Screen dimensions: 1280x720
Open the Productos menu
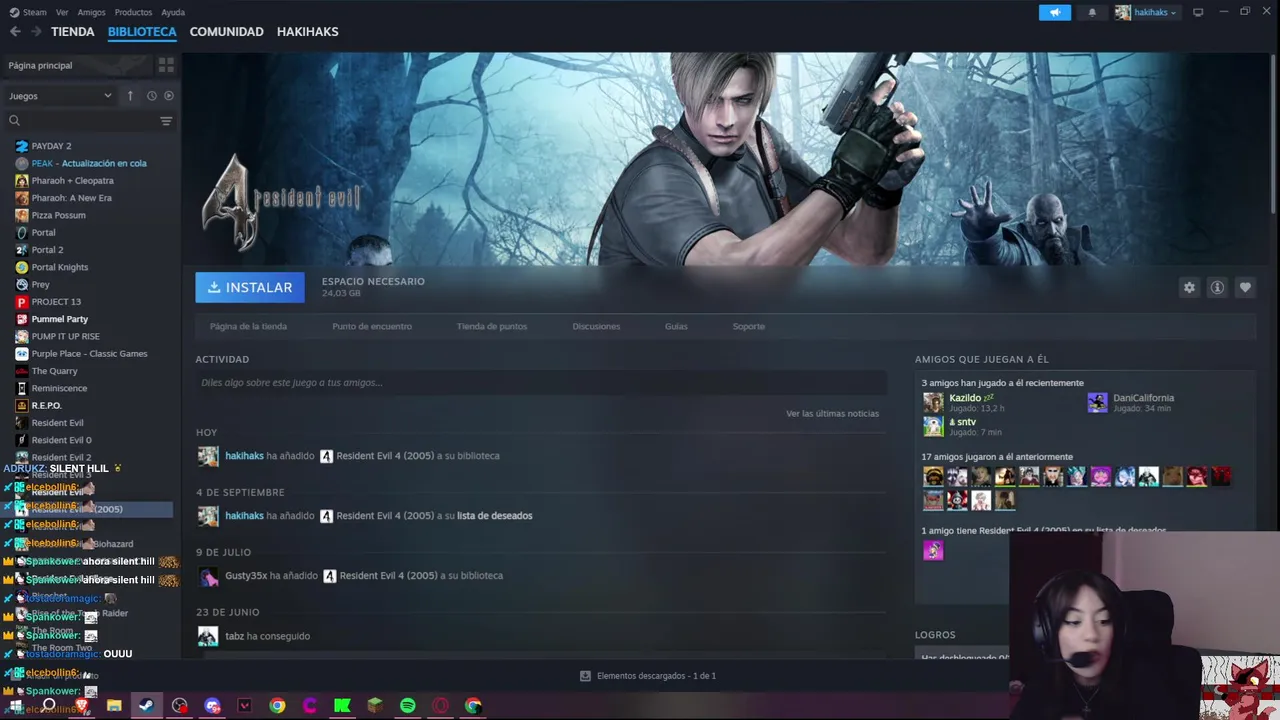tap(133, 12)
